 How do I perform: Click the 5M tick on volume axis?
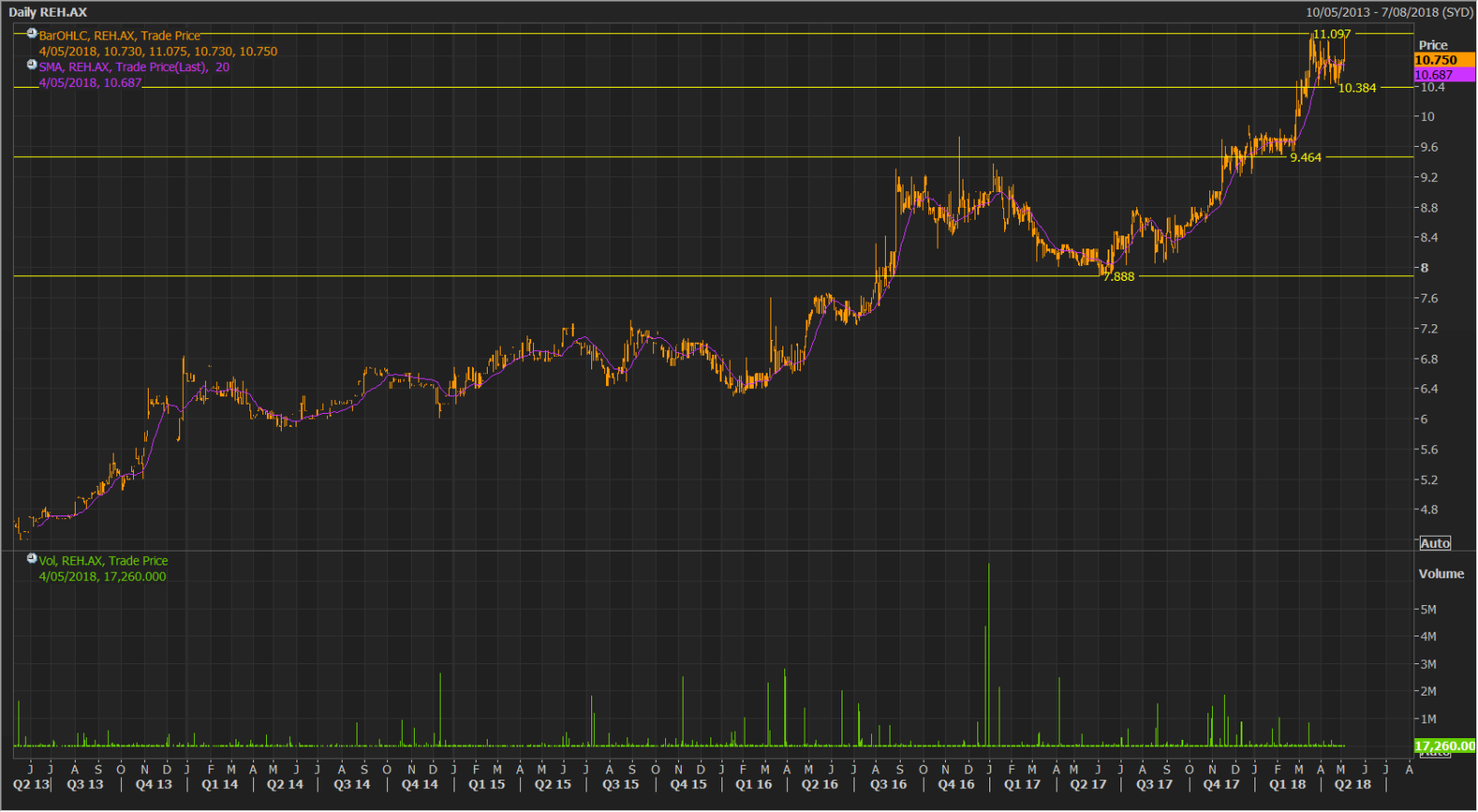[x=1428, y=610]
